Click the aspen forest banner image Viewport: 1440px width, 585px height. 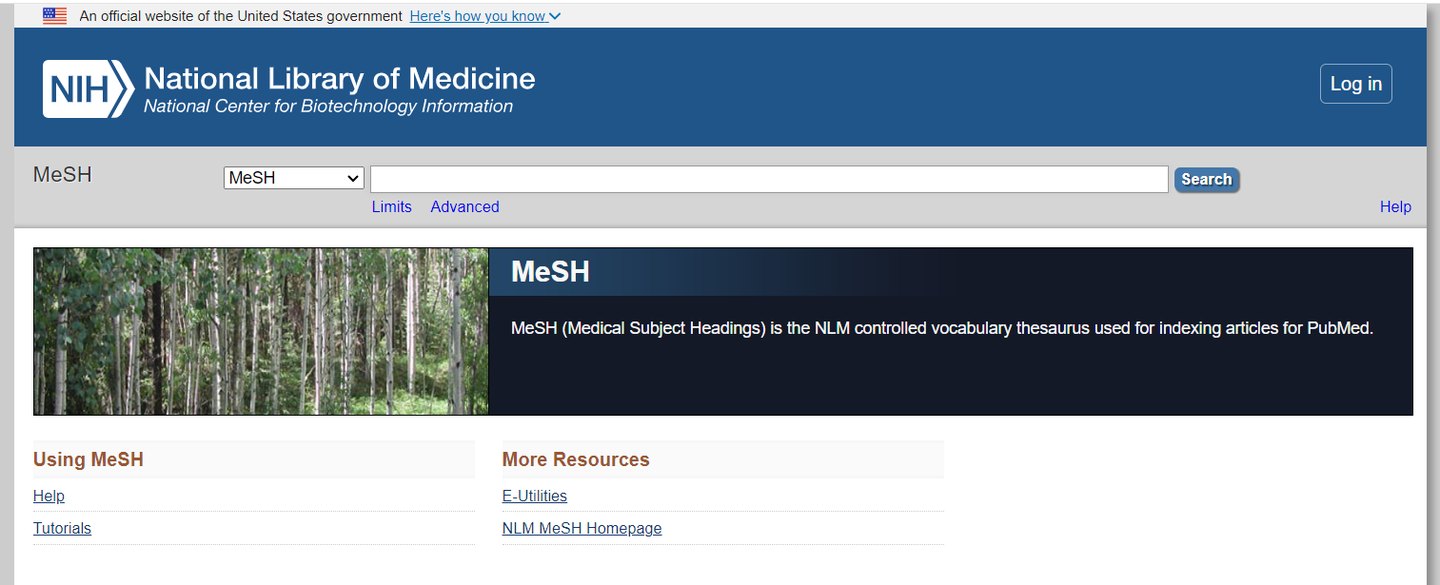(260, 331)
